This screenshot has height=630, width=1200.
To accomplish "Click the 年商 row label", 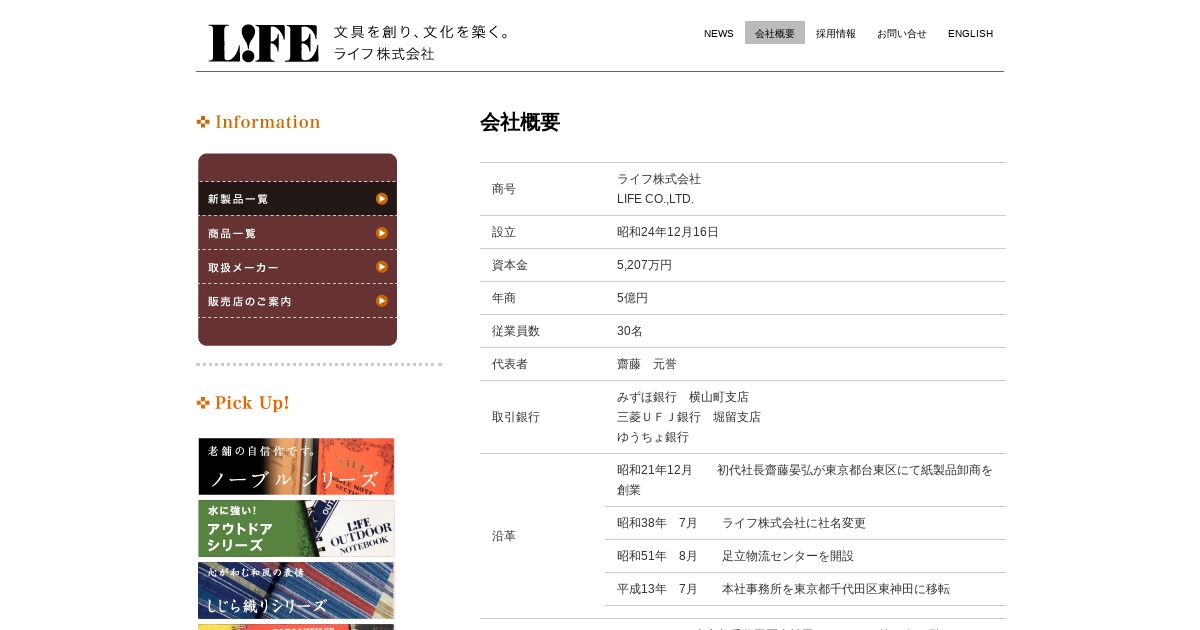I will coord(504,298).
